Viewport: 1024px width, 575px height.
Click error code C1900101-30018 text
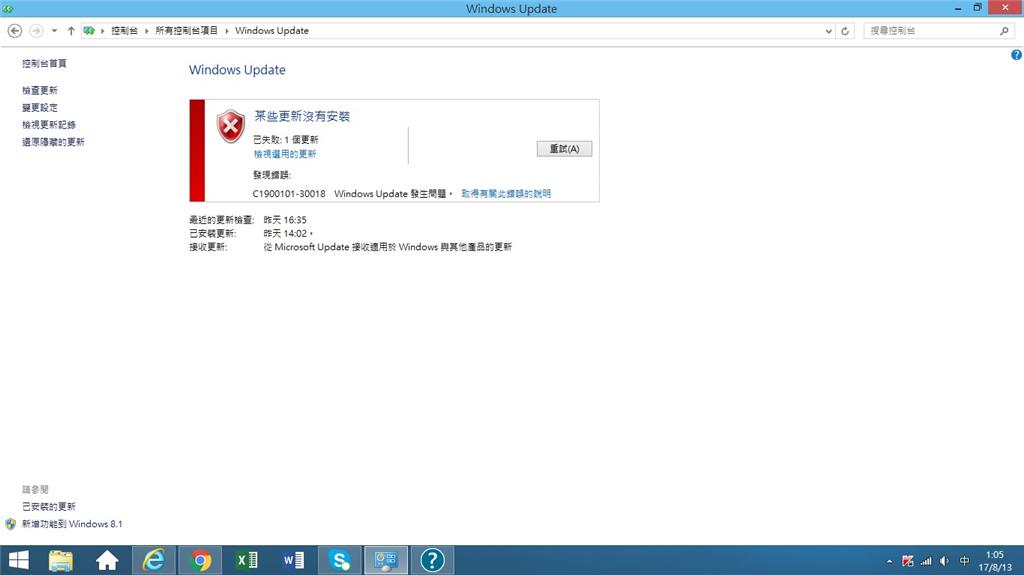(x=289, y=193)
